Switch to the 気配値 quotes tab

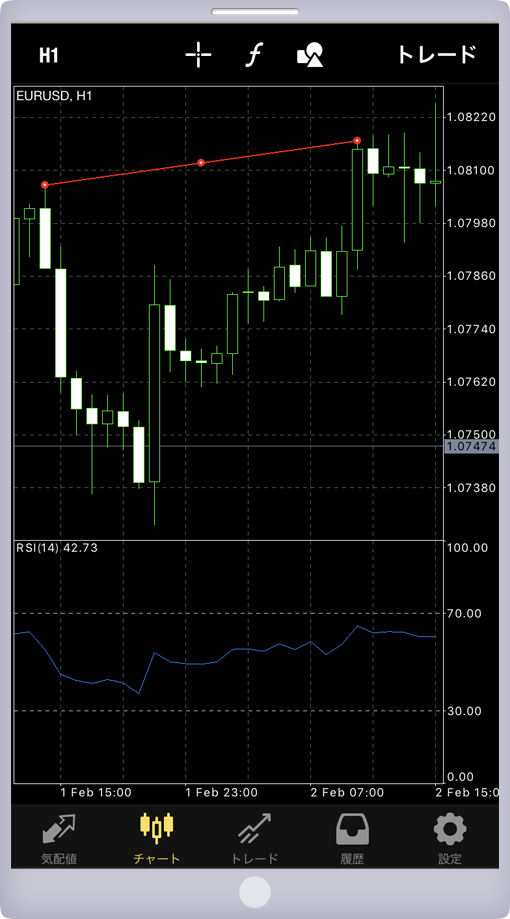59,839
